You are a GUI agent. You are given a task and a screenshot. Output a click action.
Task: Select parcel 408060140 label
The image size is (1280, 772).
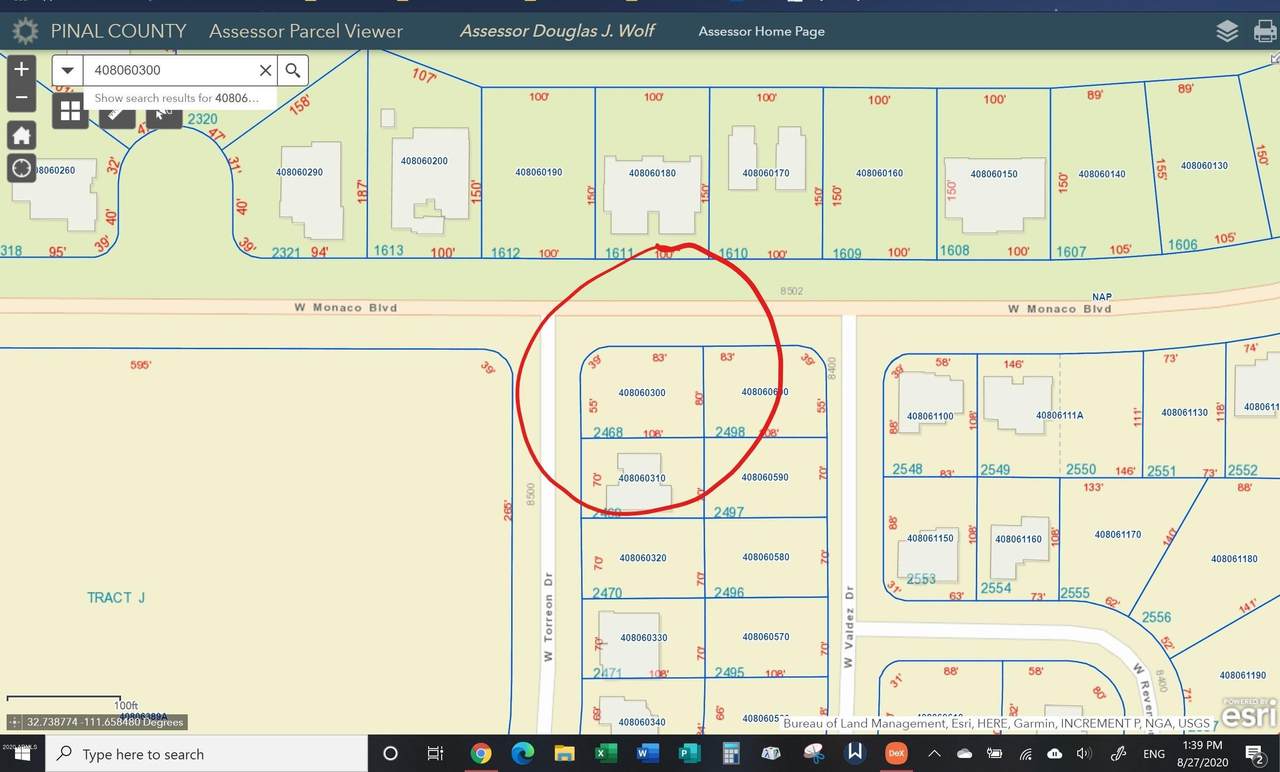[1102, 174]
